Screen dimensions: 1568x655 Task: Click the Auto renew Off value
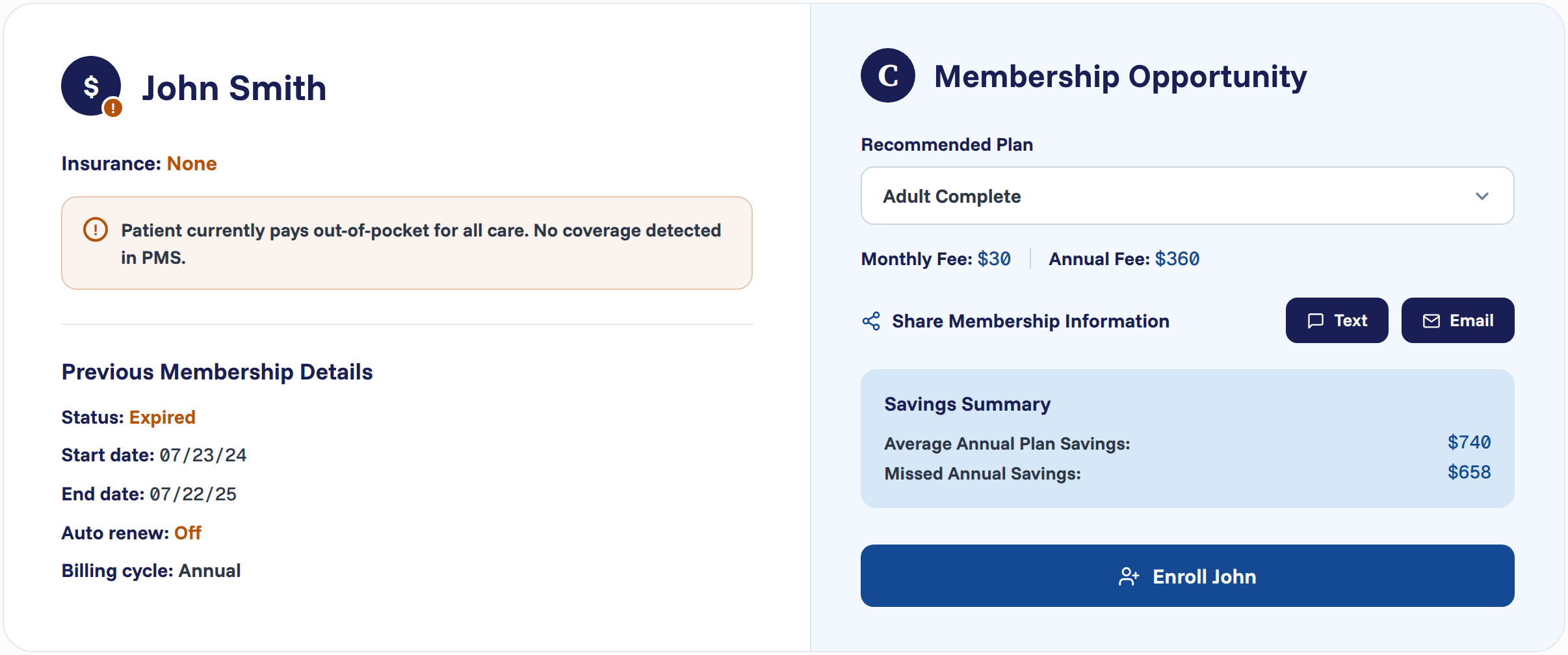188,533
